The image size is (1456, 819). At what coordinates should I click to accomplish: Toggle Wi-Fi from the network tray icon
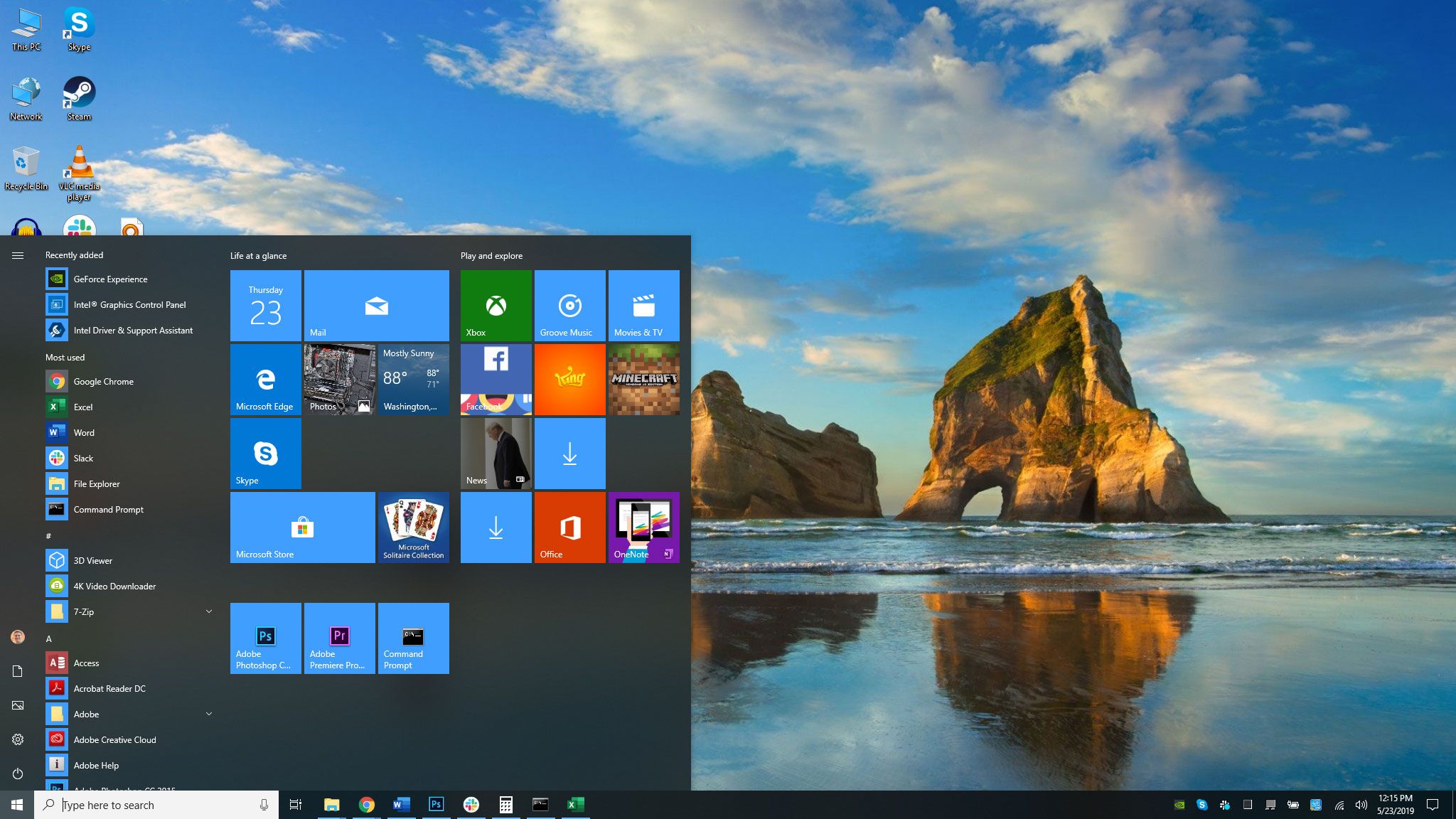tap(1339, 804)
